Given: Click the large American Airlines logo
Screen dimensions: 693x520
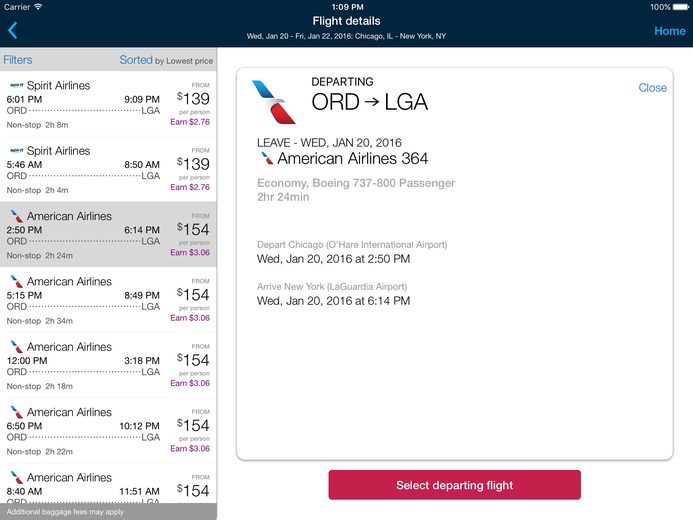Looking at the screenshot, I should click(x=274, y=102).
